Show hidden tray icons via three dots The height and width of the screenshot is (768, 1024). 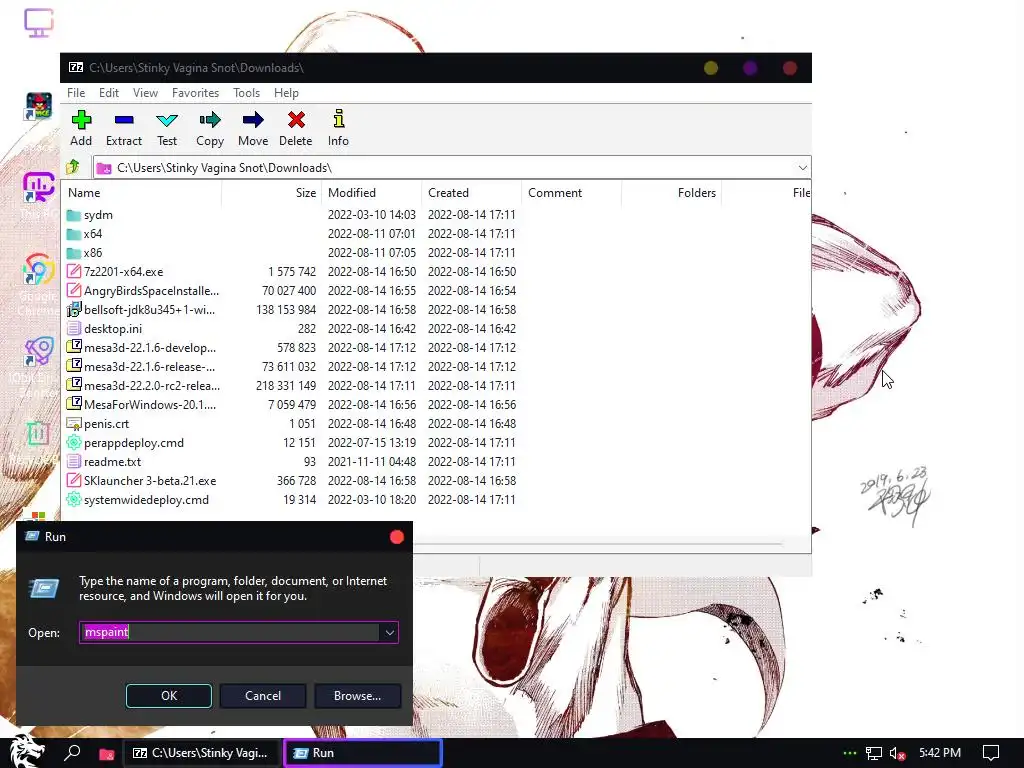click(850, 753)
